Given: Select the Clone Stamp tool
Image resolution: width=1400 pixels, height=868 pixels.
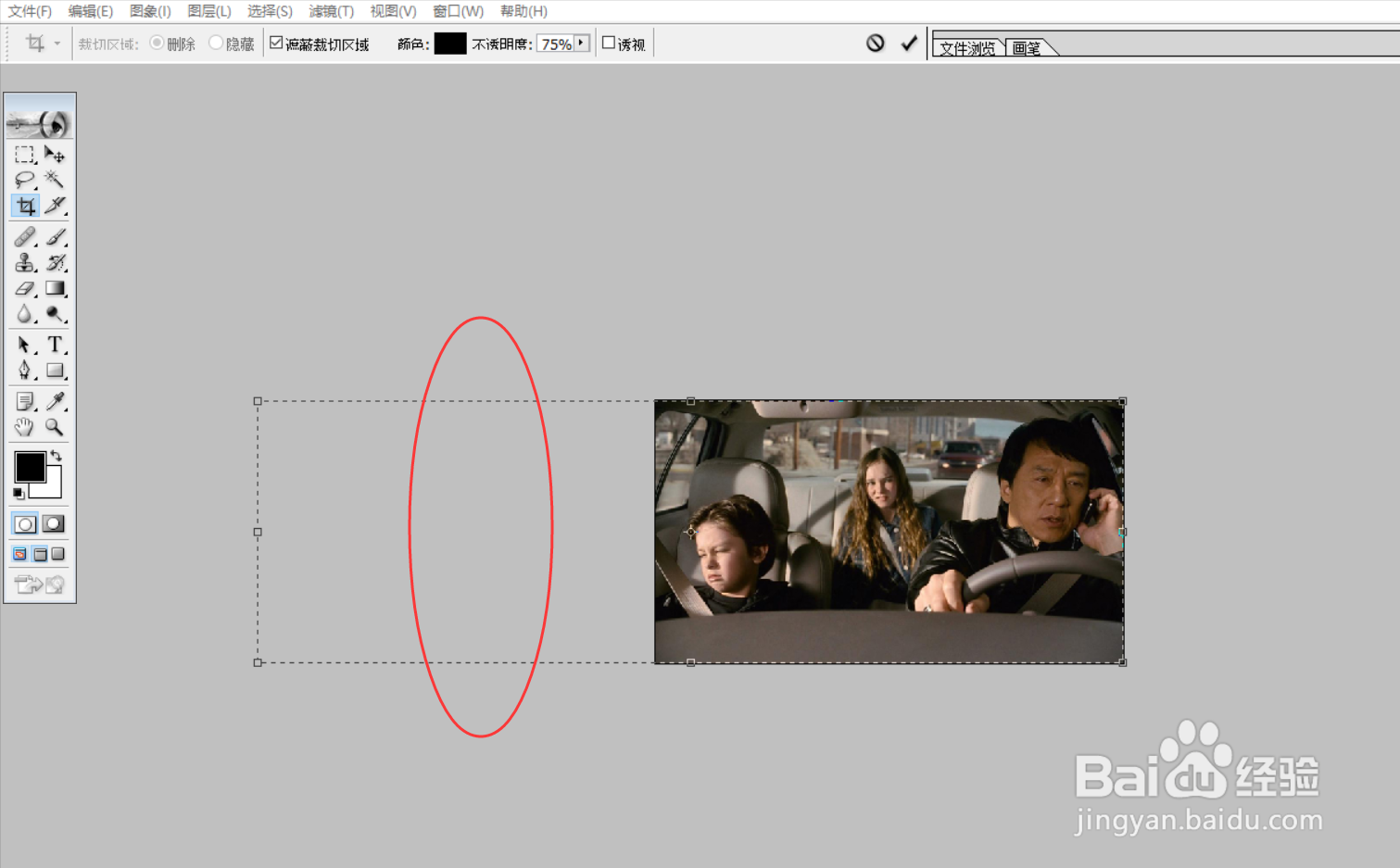Looking at the screenshot, I should coord(25,263).
